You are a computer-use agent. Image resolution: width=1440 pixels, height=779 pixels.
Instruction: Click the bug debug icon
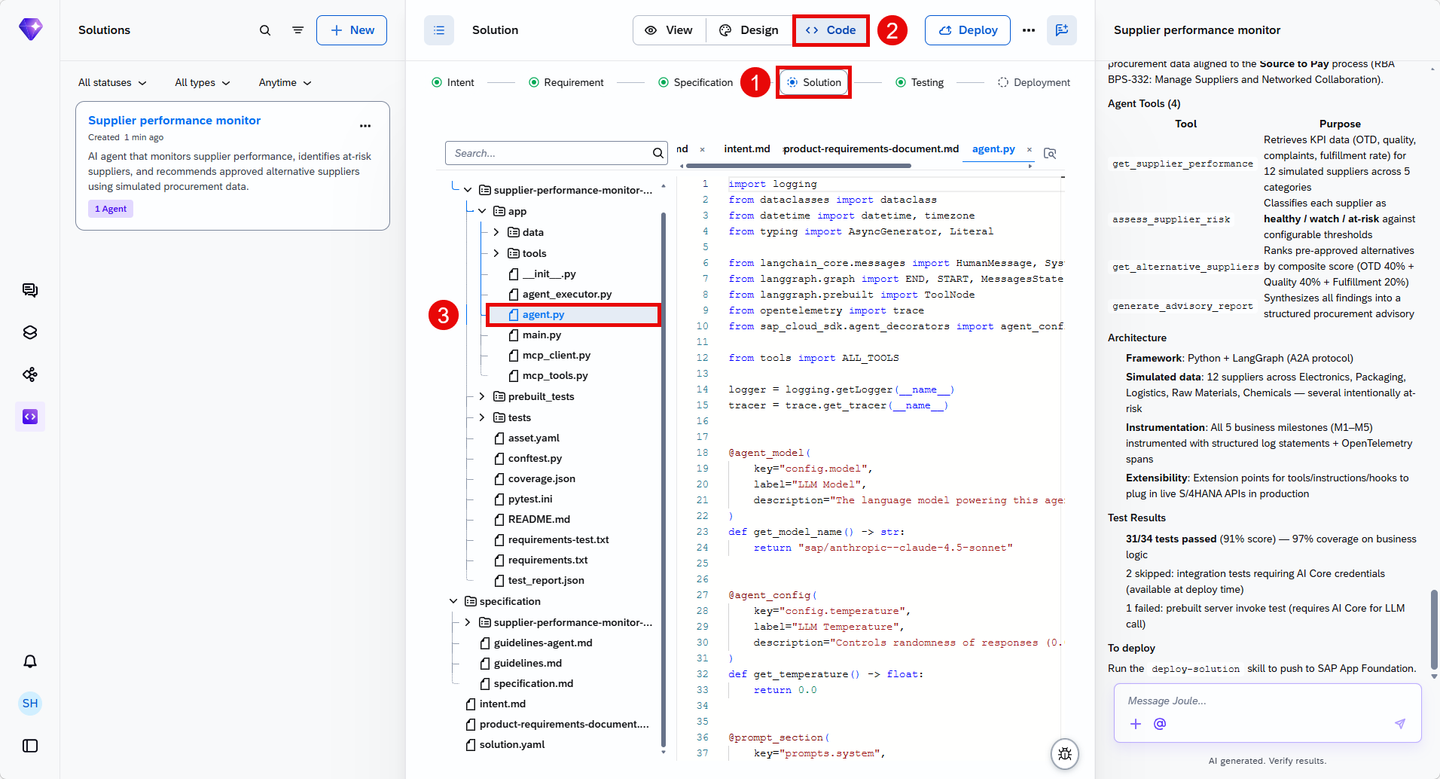click(x=1065, y=755)
